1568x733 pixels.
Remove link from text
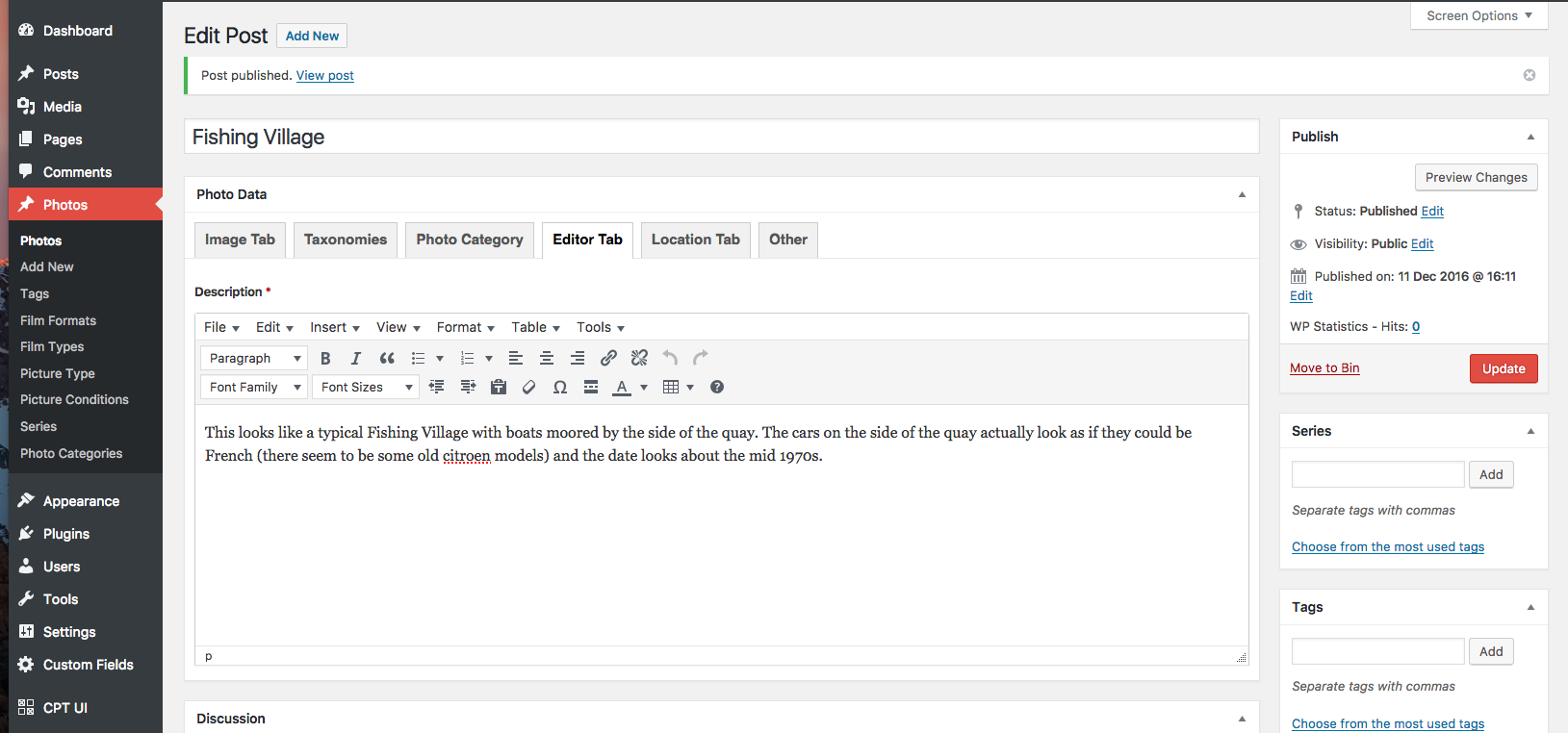pos(639,358)
